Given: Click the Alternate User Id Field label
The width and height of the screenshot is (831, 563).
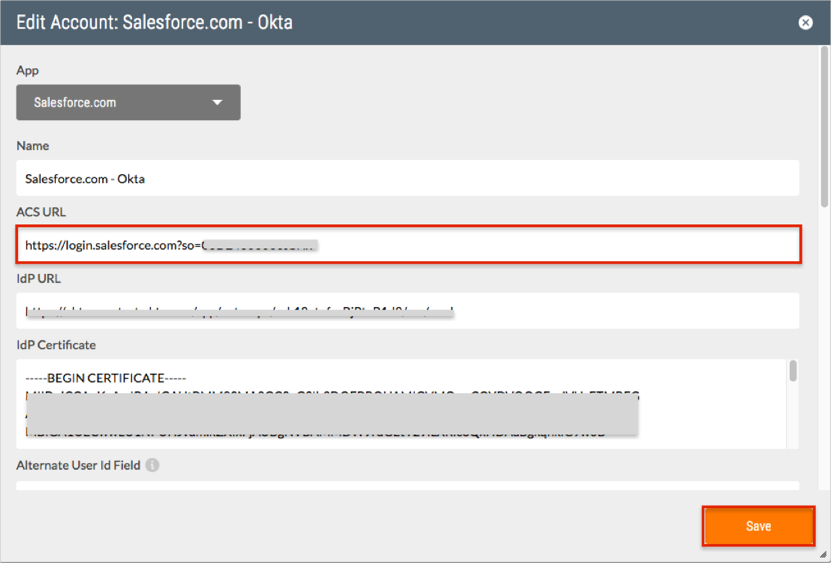Looking at the screenshot, I should pos(78,465).
